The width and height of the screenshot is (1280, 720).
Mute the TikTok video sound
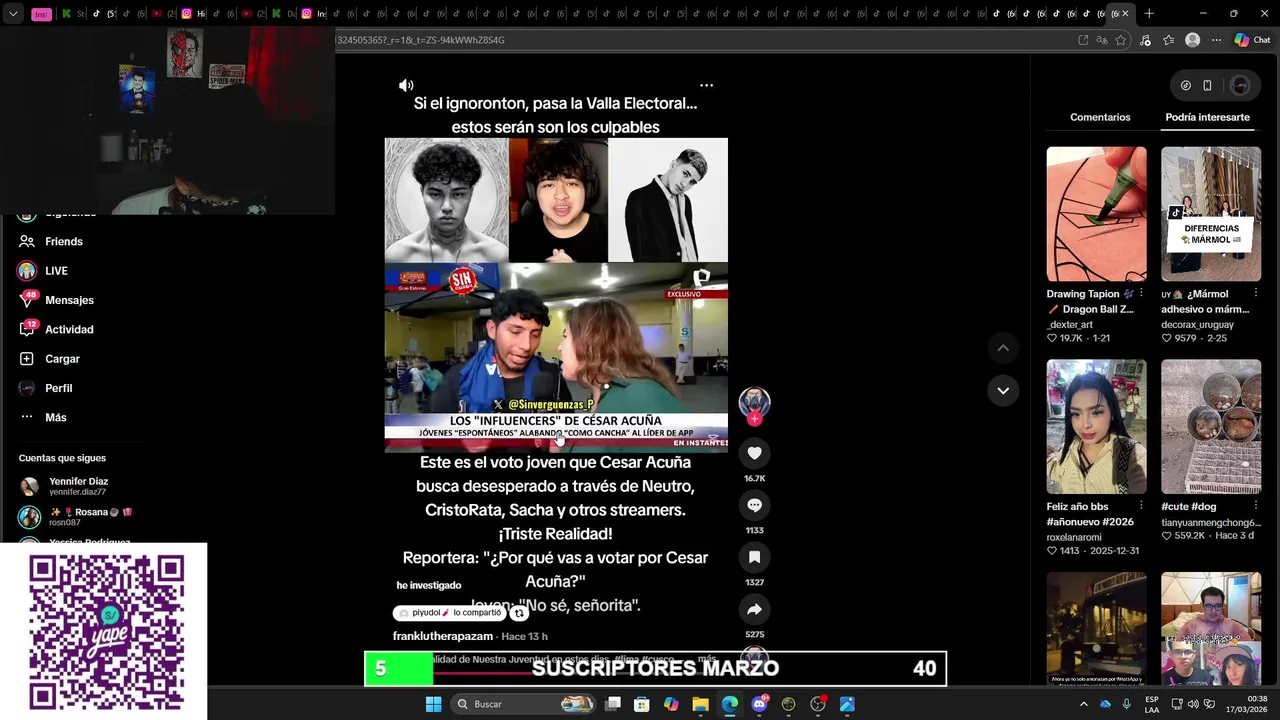(406, 86)
